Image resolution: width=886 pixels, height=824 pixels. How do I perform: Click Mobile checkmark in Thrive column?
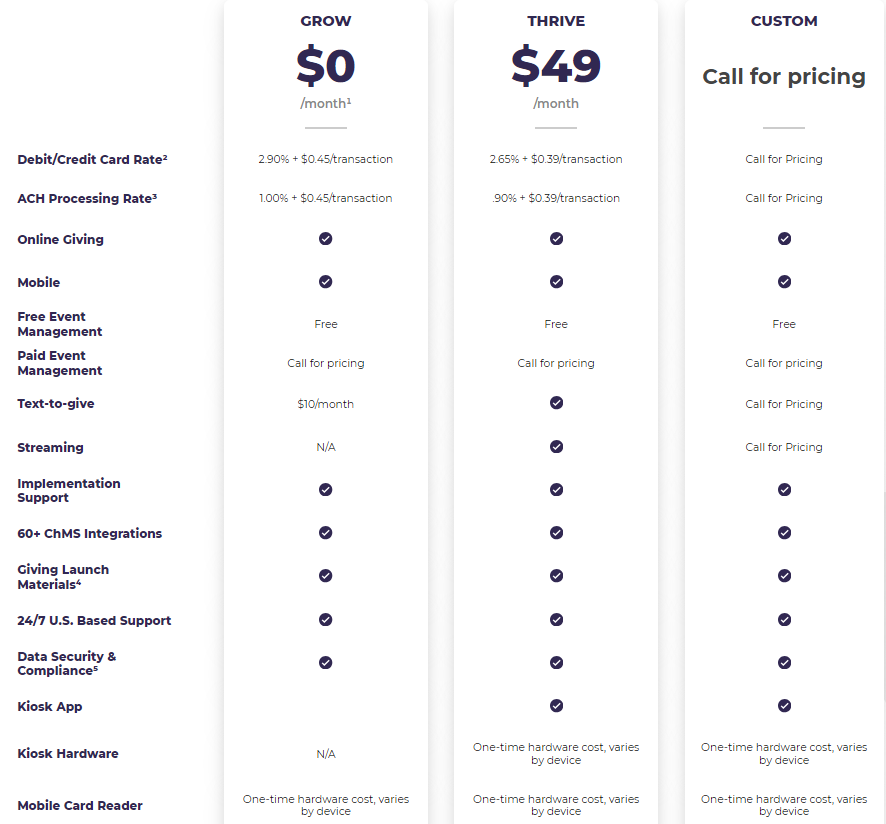[x=556, y=282]
